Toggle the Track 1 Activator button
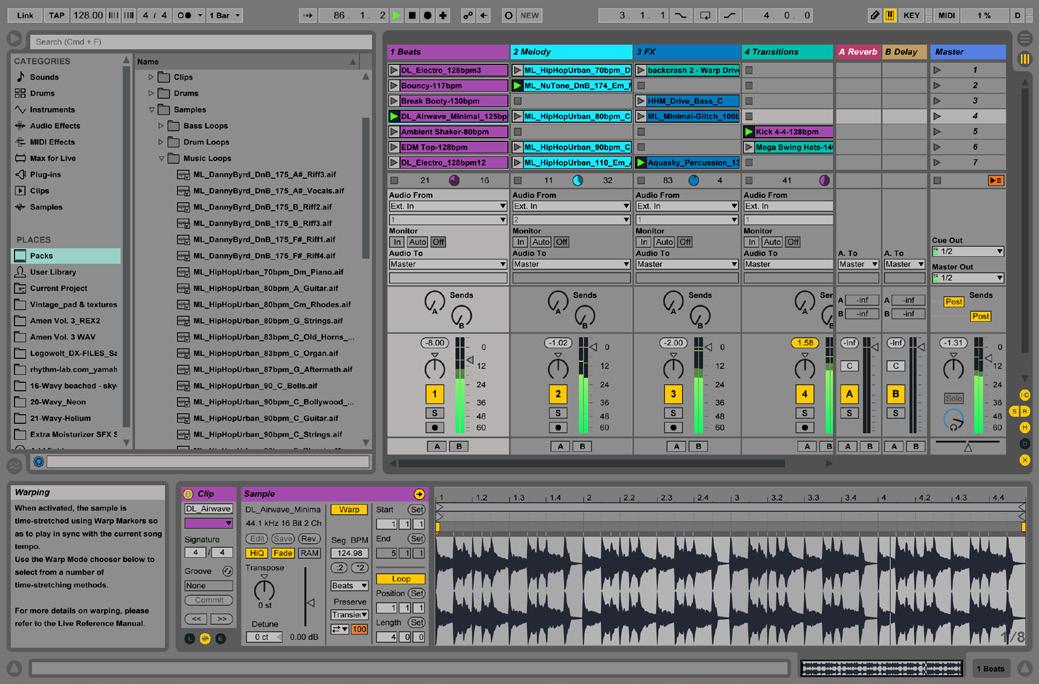Viewport: 1039px width, 684px height. (x=434, y=394)
